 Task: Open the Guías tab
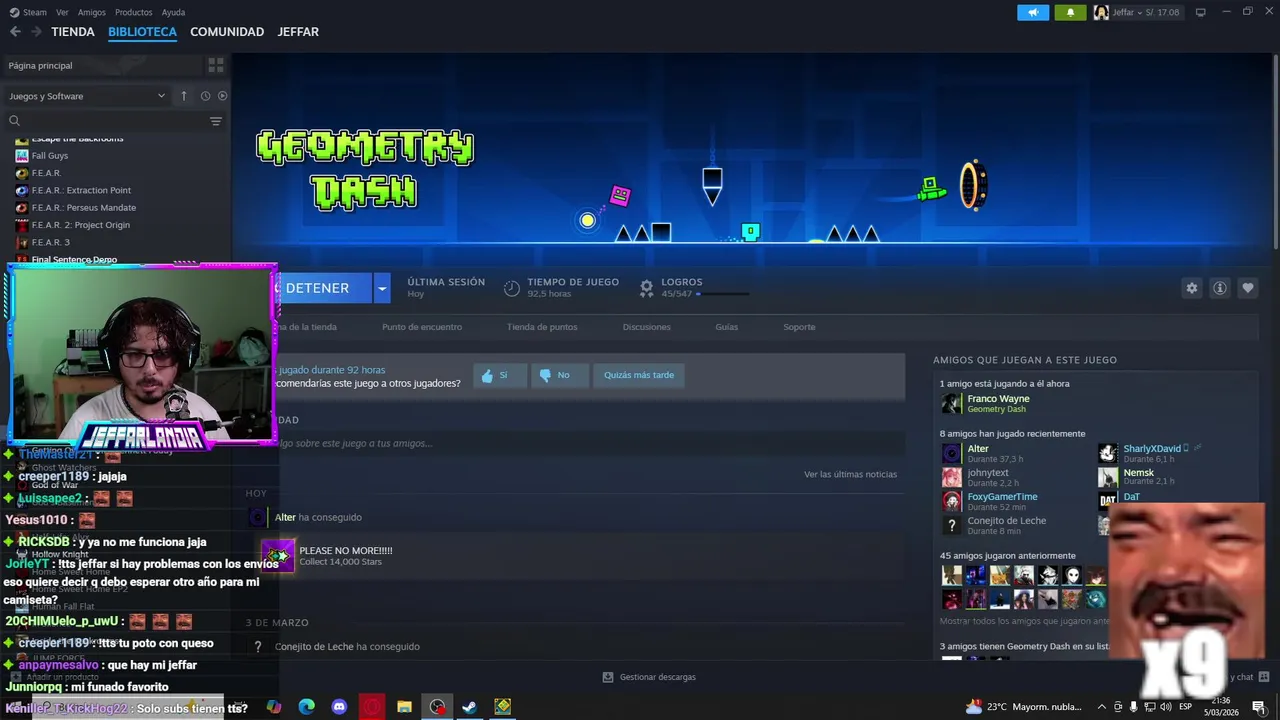[x=726, y=327]
